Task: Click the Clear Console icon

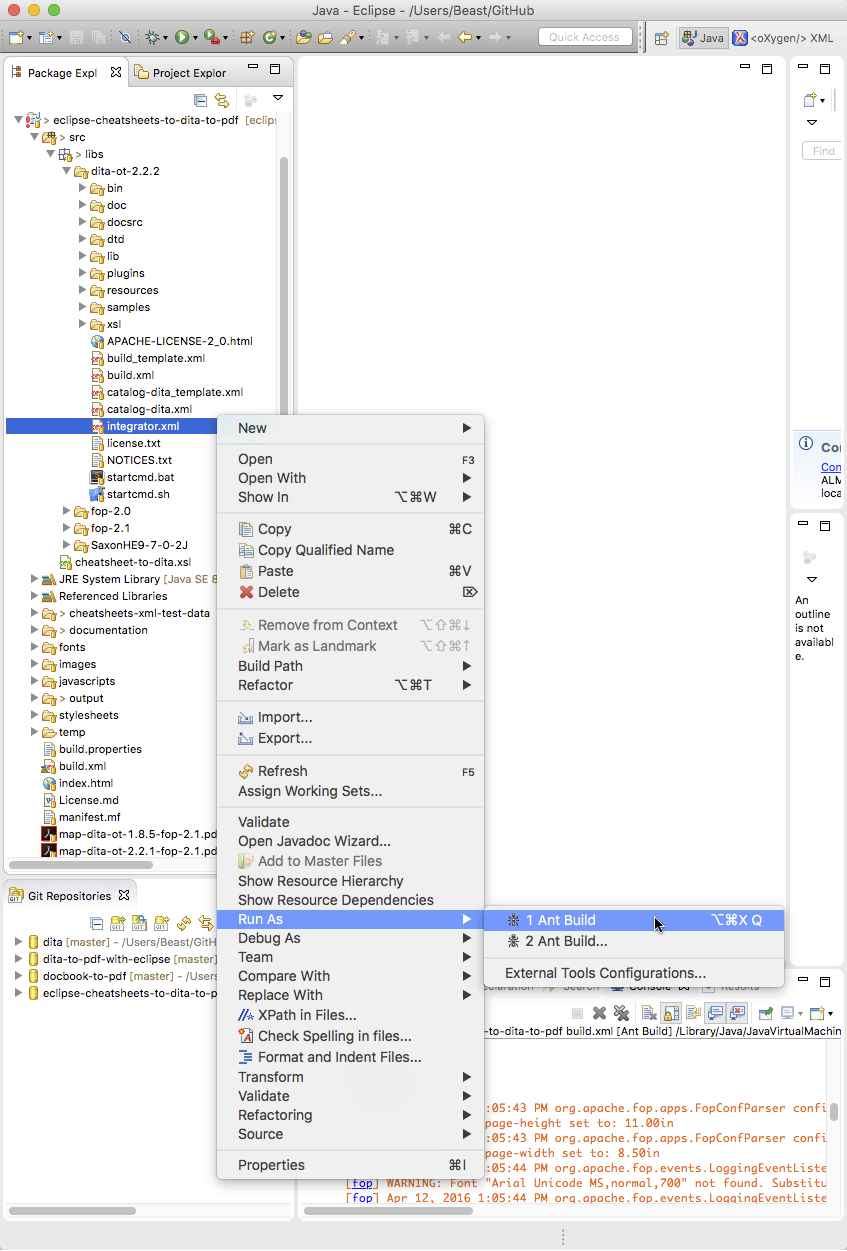Action: point(649,1013)
